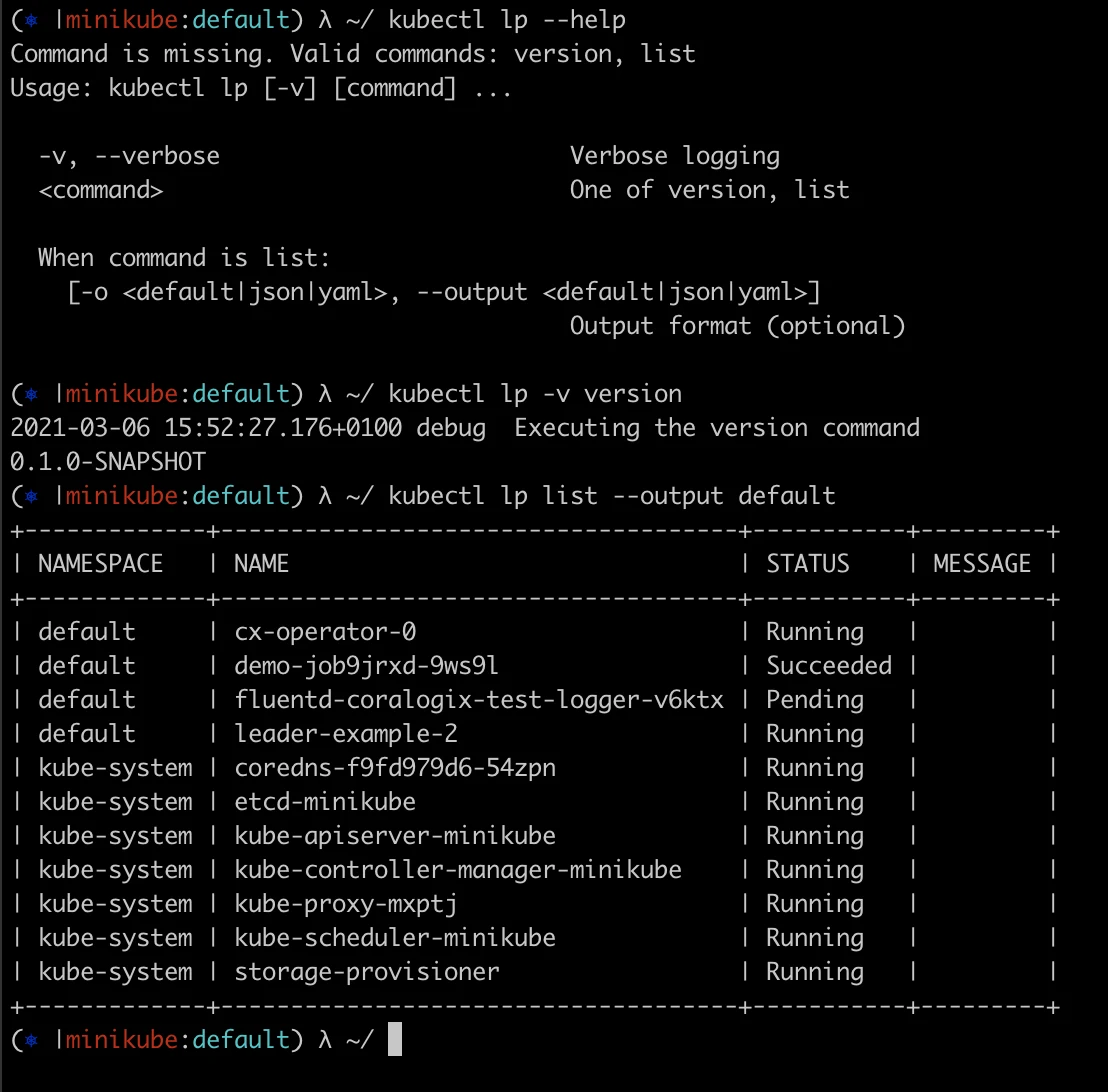The height and width of the screenshot is (1092, 1108).
Task: Click 'One of version, list' description
Action: (x=709, y=190)
